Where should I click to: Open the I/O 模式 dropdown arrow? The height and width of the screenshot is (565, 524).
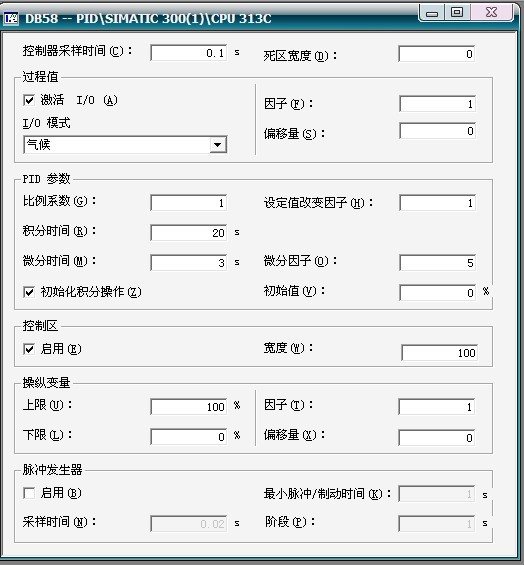click(218, 145)
